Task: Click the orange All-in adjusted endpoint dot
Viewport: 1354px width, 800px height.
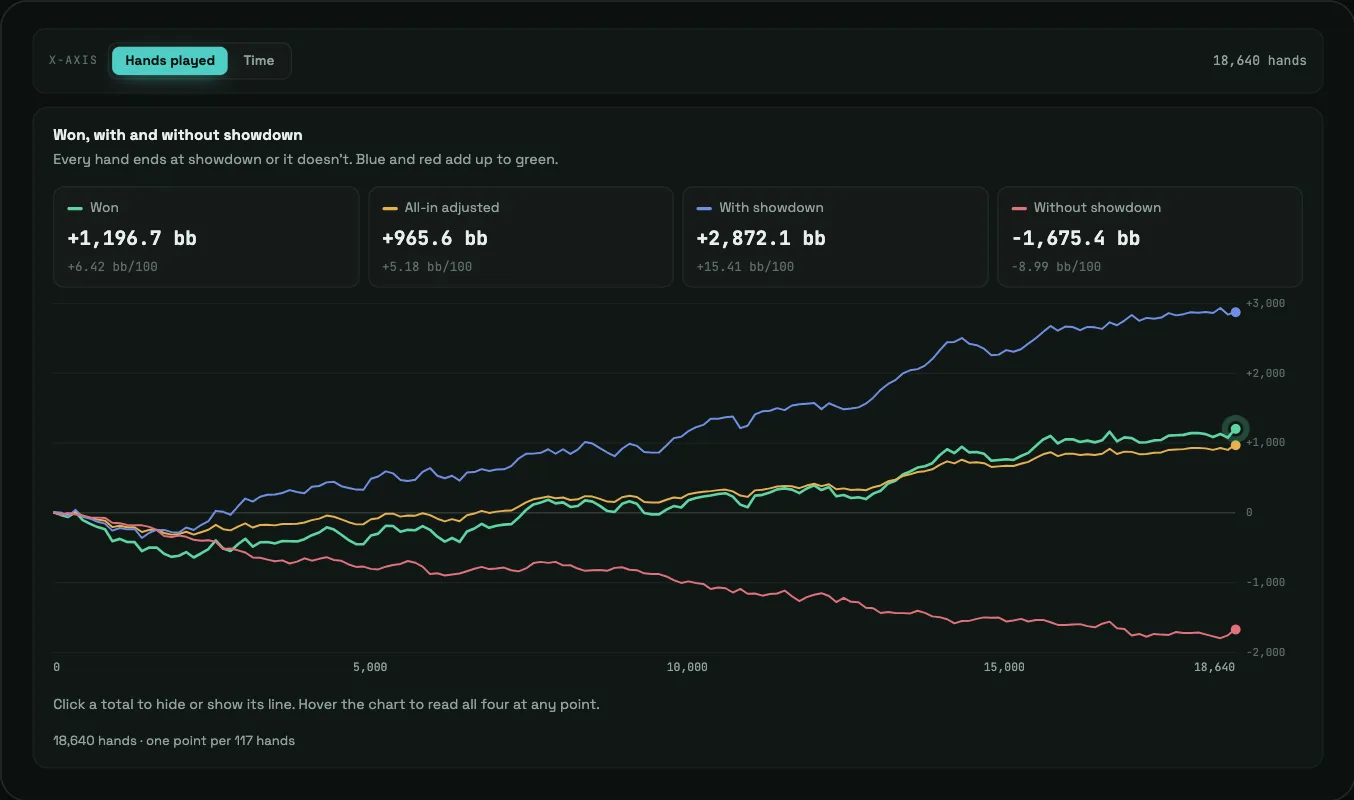Action: (x=1236, y=445)
